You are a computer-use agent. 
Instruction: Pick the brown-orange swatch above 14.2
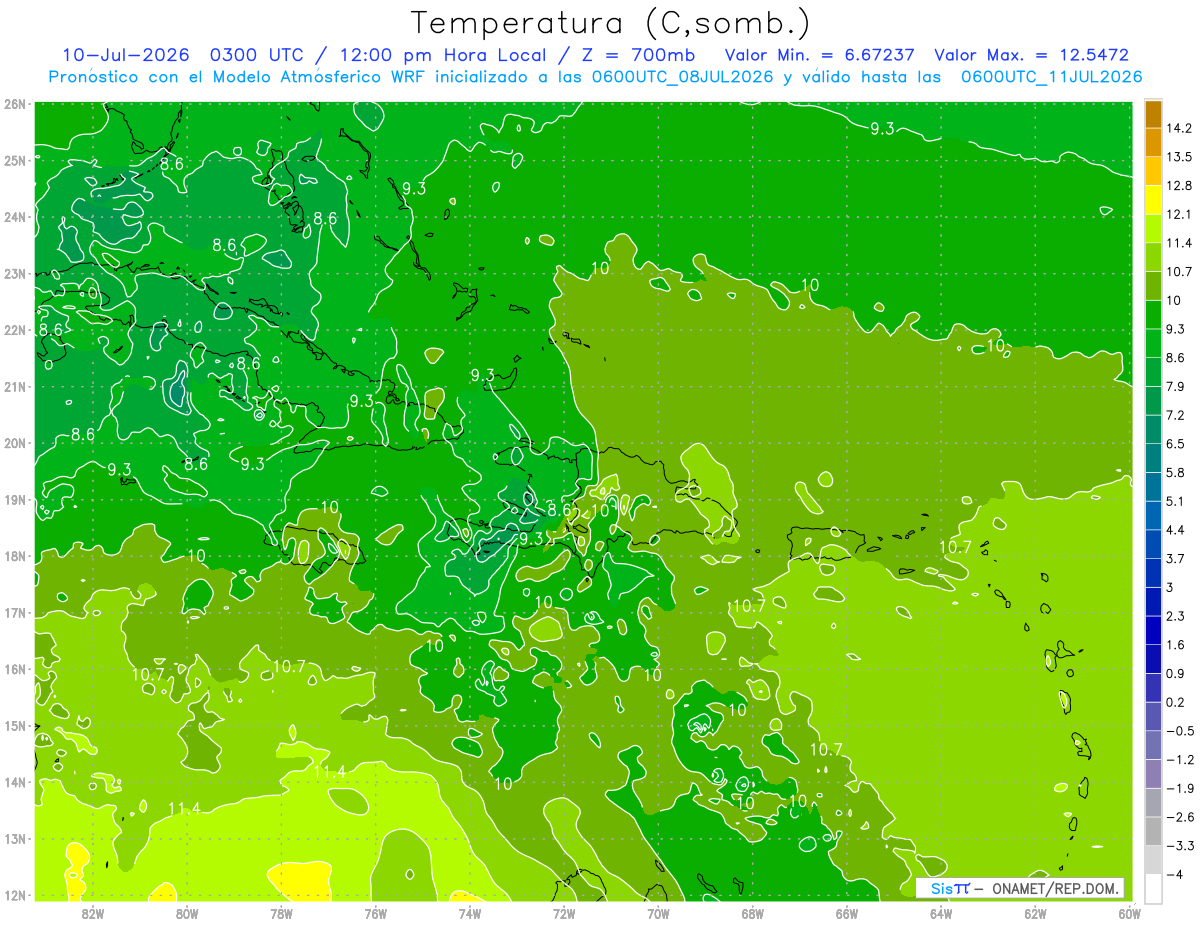coord(1153,114)
